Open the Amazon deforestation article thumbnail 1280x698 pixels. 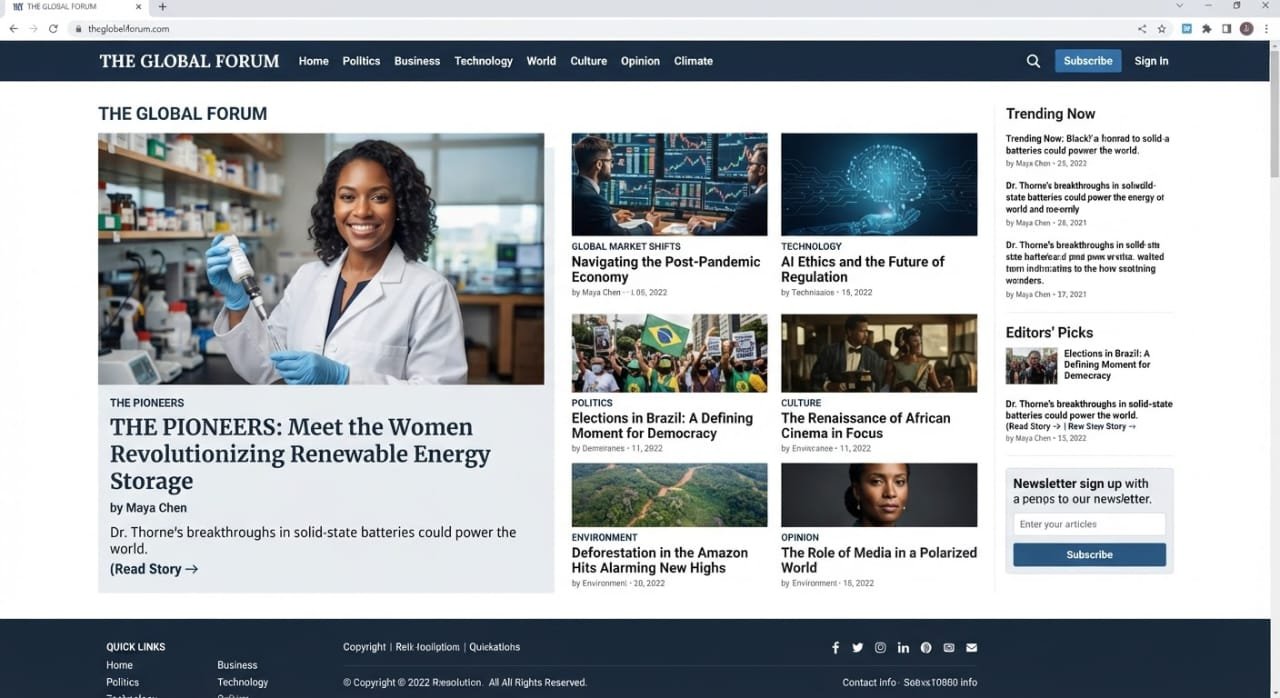point(669,495)
